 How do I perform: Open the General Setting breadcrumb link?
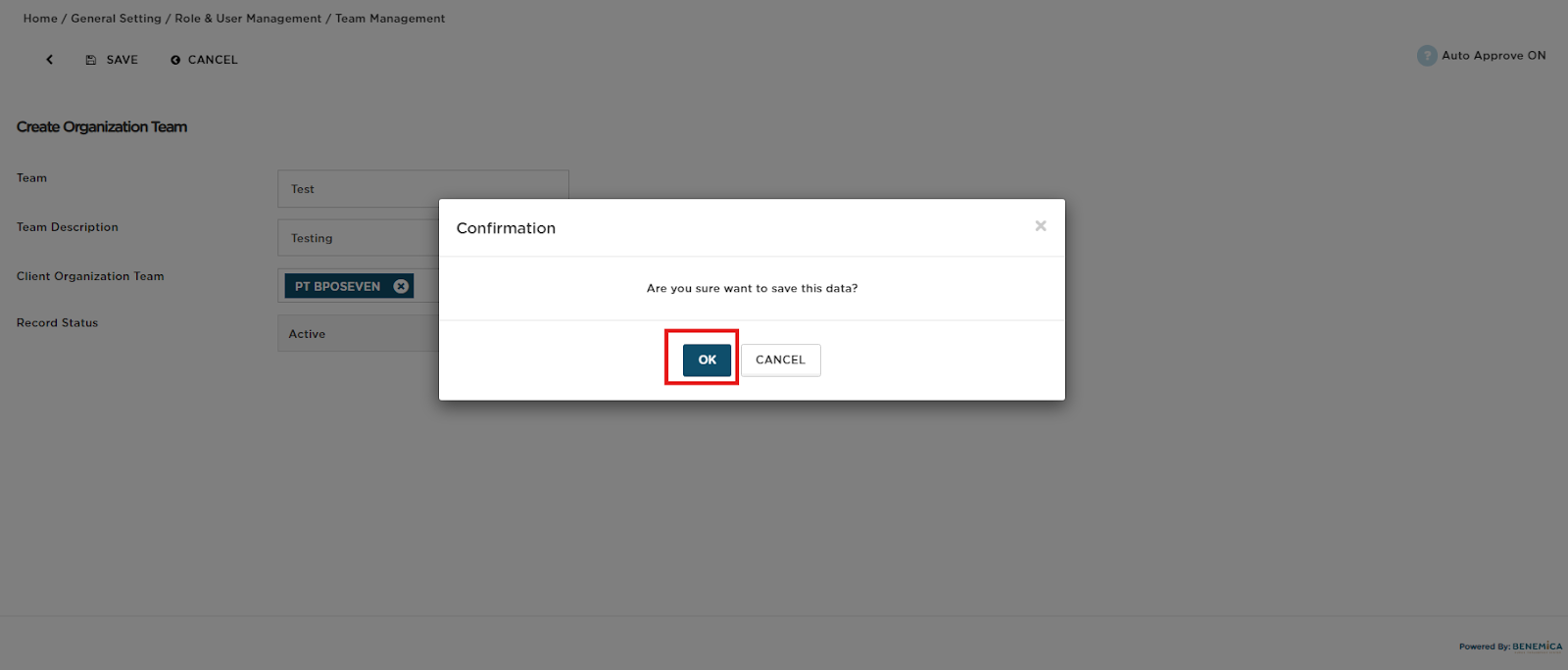point(116,19)
